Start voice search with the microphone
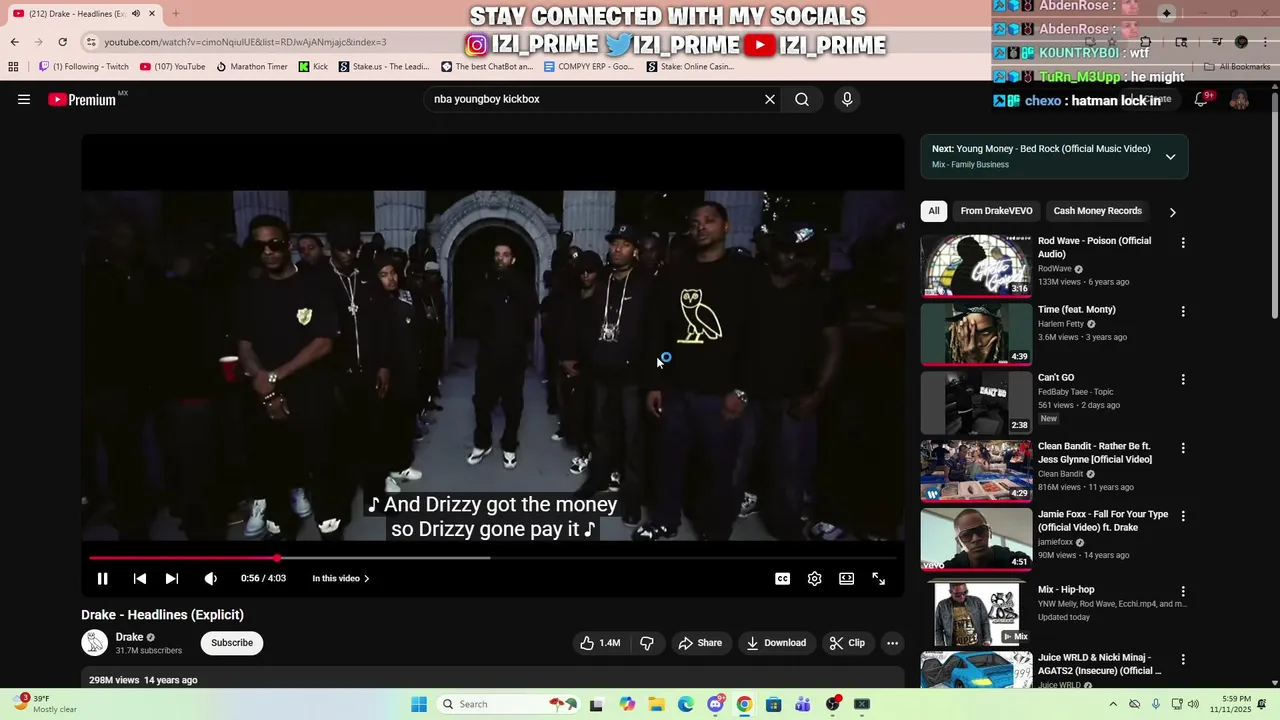The height and width of the screenshot is (720, 1280). (x=847, y=99)
